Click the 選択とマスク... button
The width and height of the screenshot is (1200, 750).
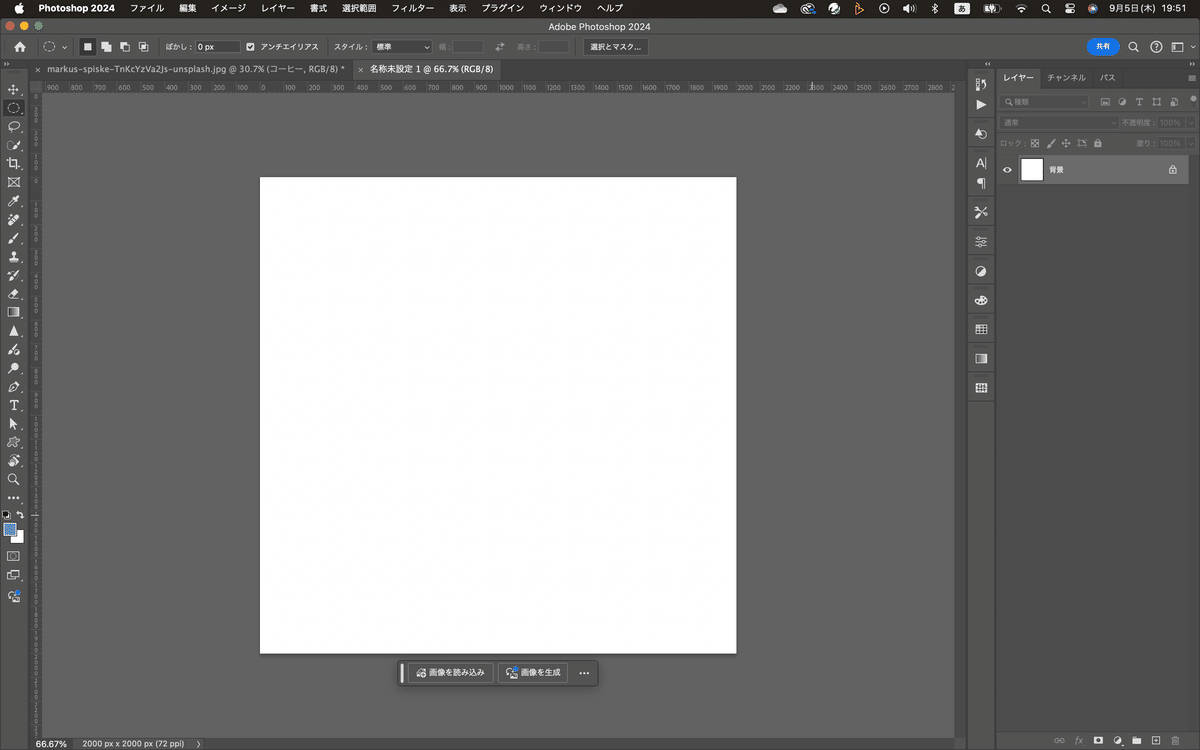[616, 47]
